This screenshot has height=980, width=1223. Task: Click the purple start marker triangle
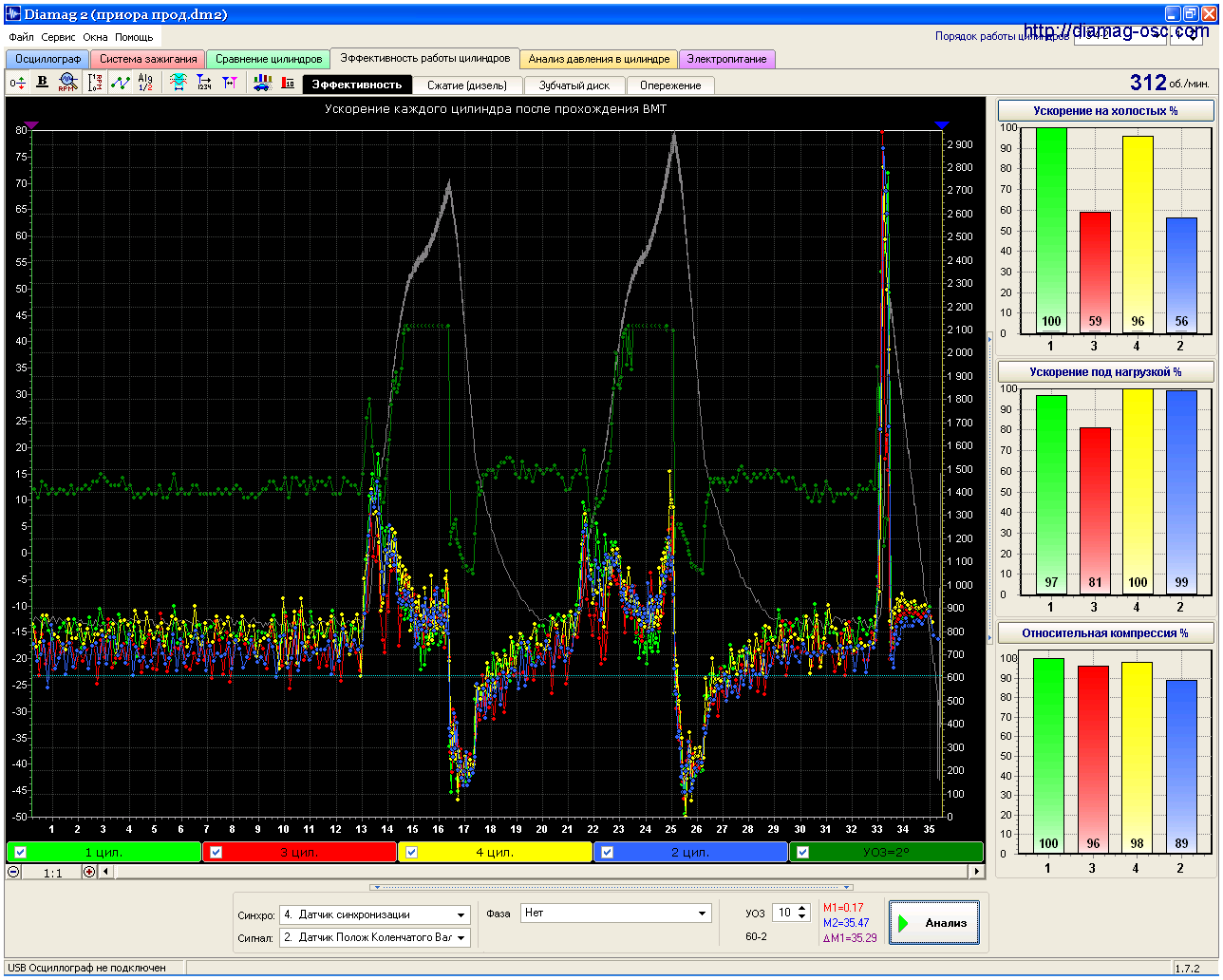[x=31, y=124]
